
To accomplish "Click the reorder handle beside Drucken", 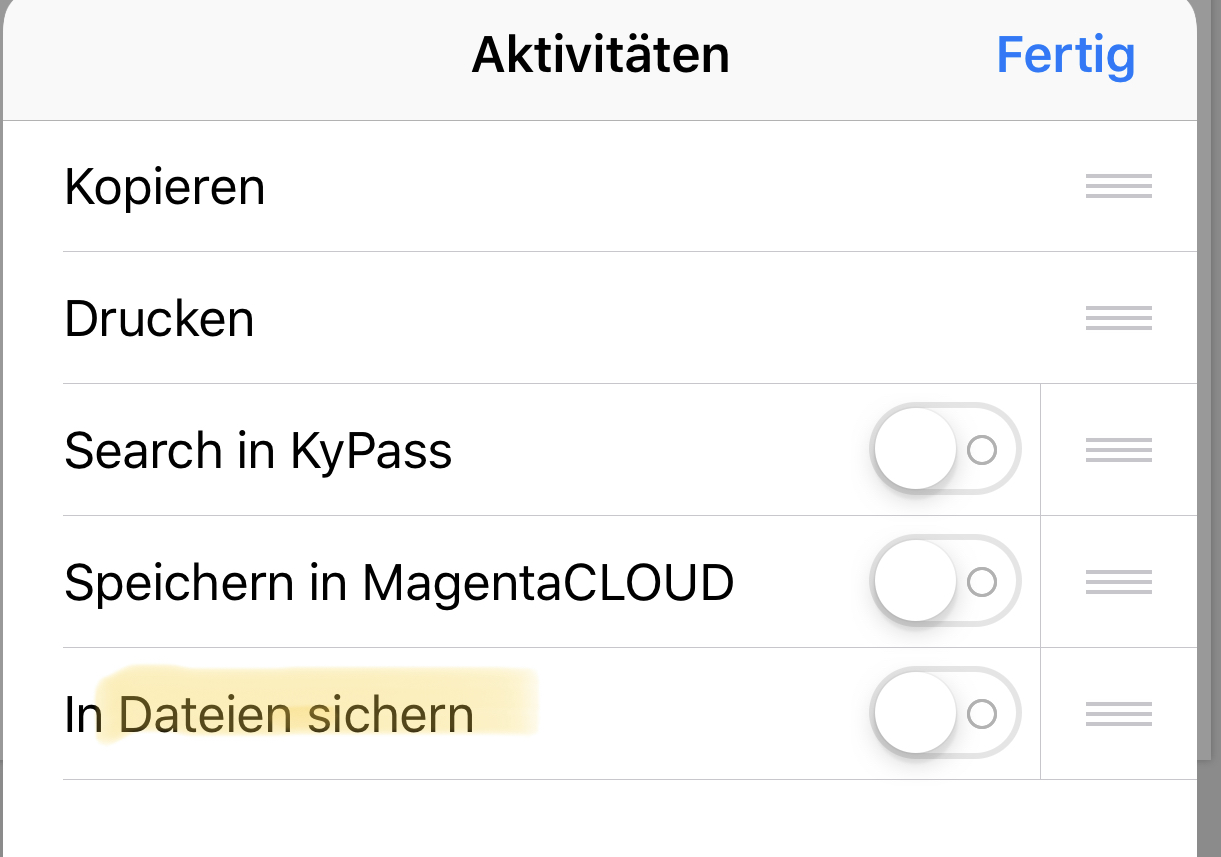I will 1118,319.
